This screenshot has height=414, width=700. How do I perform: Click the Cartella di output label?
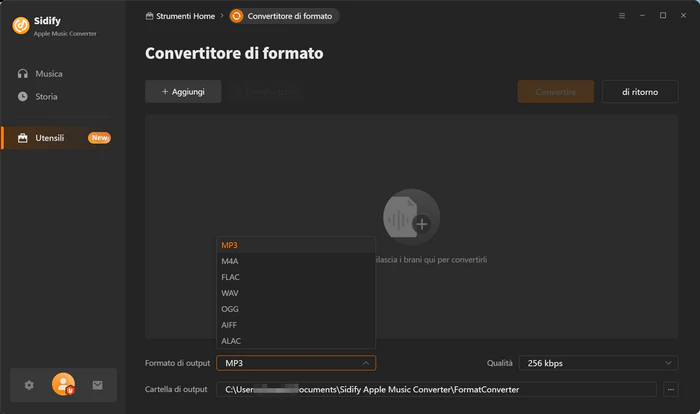pos(176,389)
